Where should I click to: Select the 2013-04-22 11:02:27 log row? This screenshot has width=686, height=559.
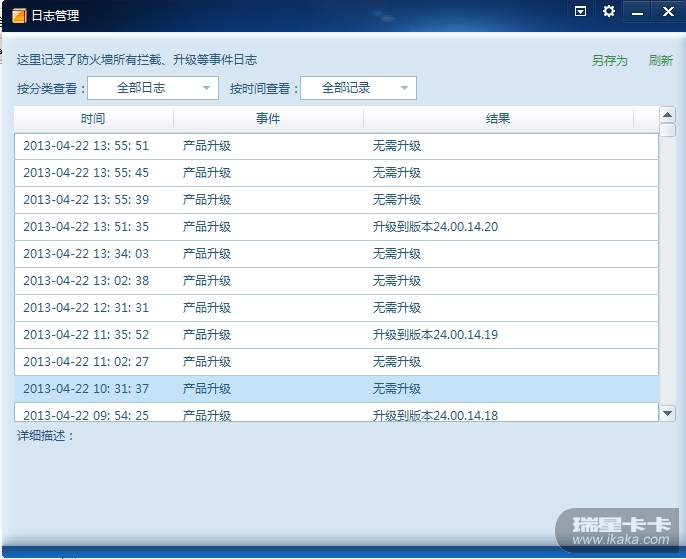tap(336, 362)
